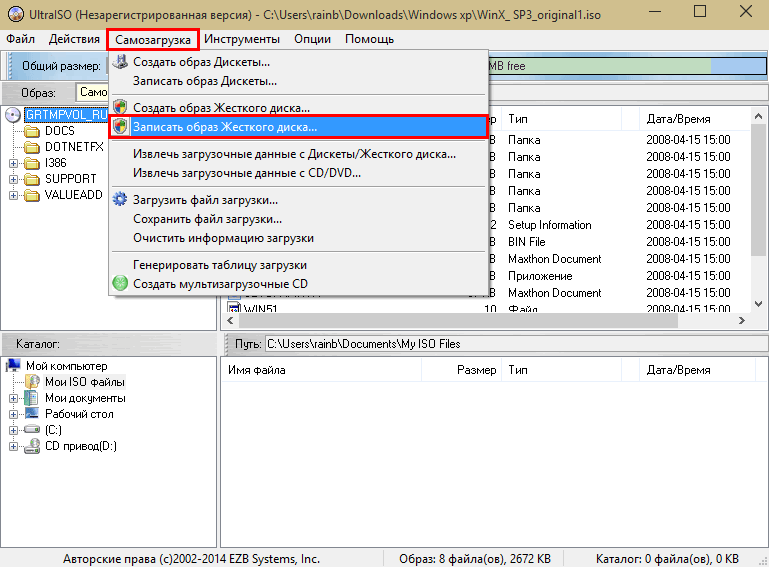The image size is (769, 567).
Task: Expand the SUPPORT folder node
Action: (x=13, y=180)
